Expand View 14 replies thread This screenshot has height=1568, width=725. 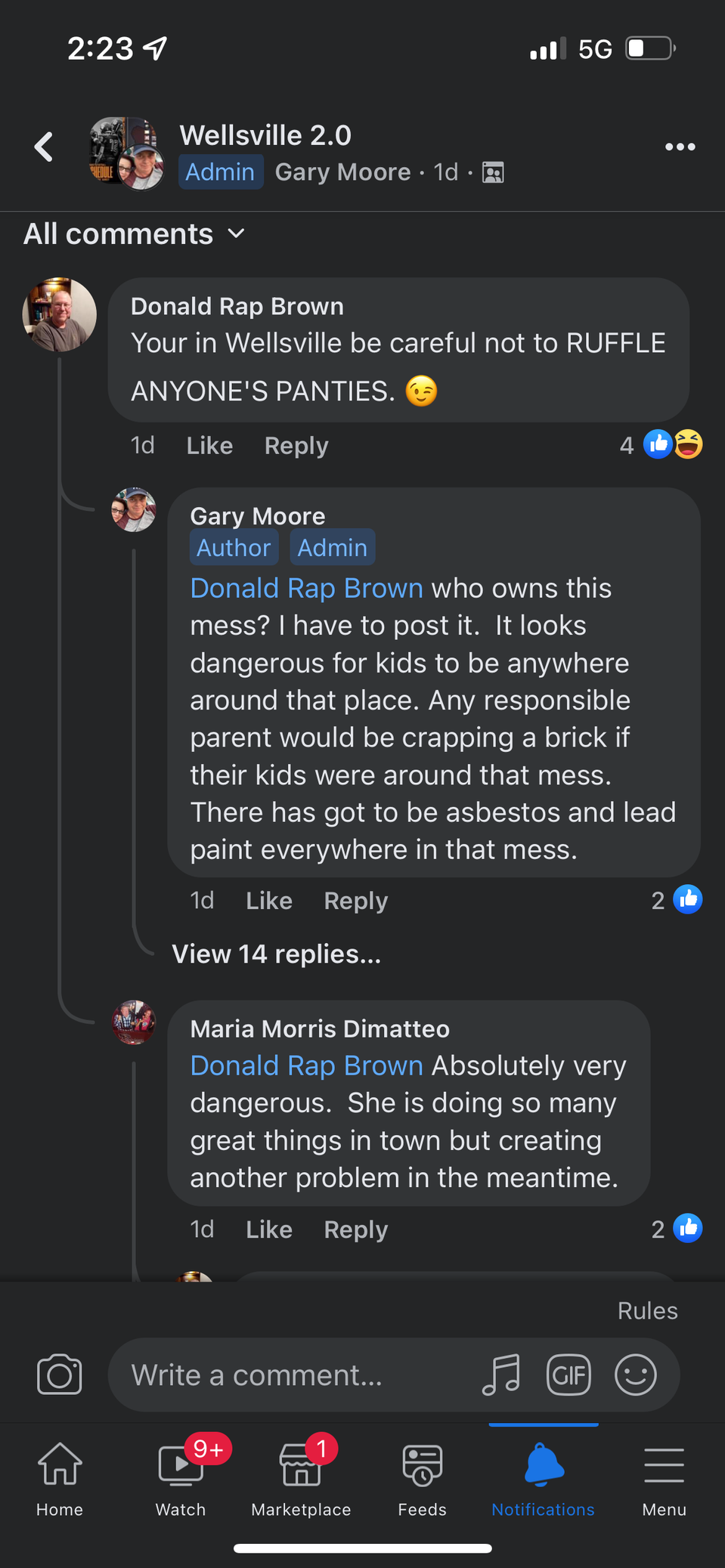[277, 954]
